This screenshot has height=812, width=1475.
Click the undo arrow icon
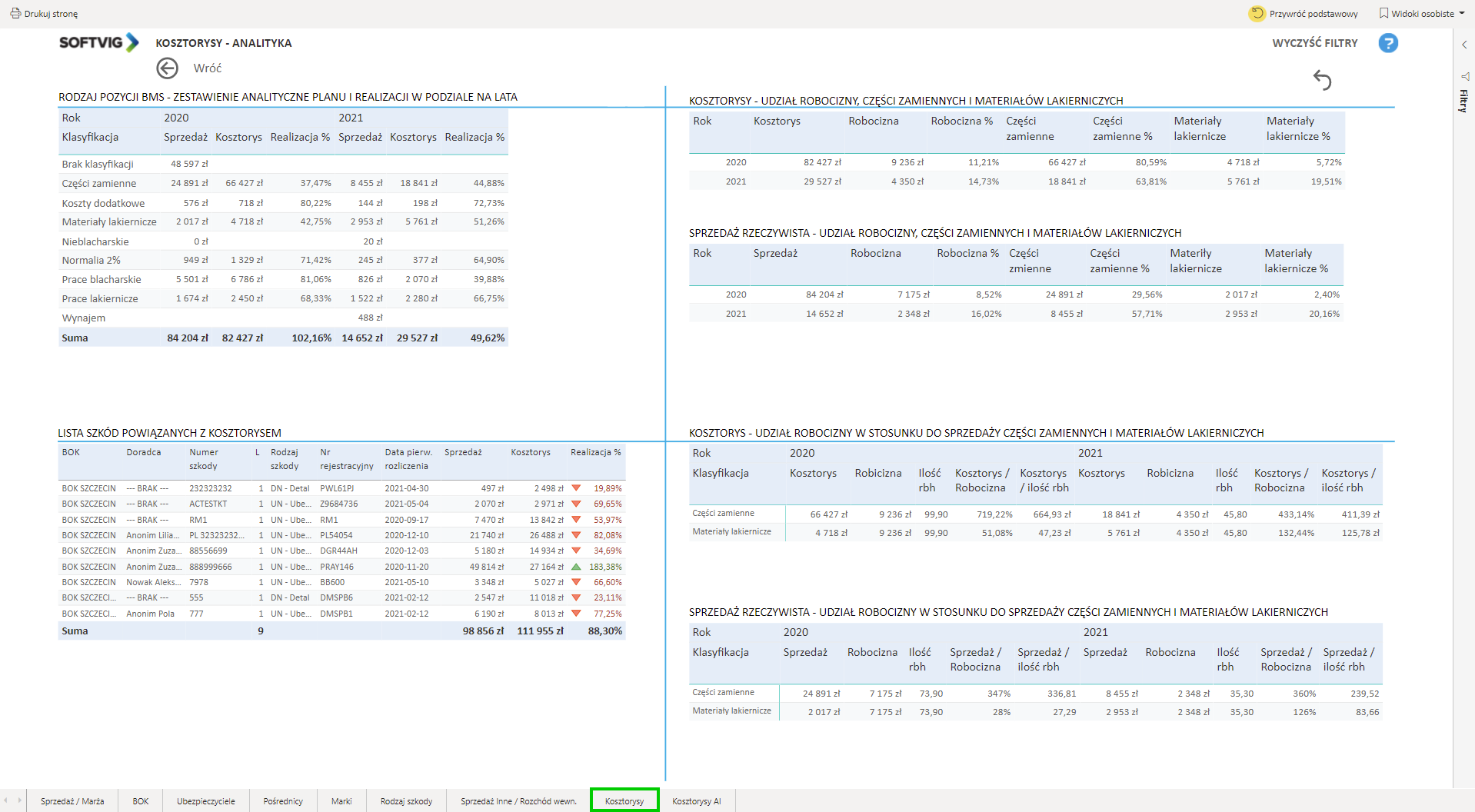tap(1322, 80)
